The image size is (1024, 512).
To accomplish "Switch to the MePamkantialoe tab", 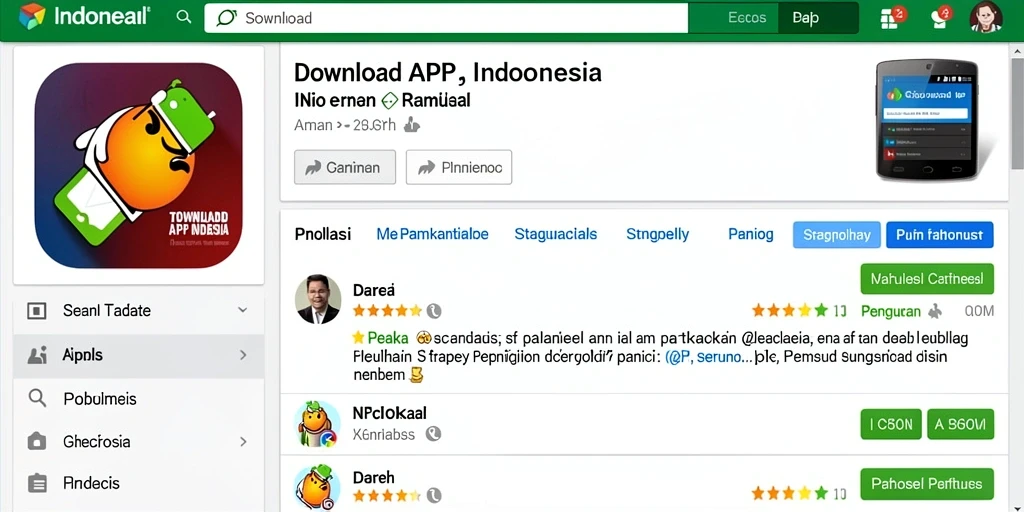I will (432, 234).
